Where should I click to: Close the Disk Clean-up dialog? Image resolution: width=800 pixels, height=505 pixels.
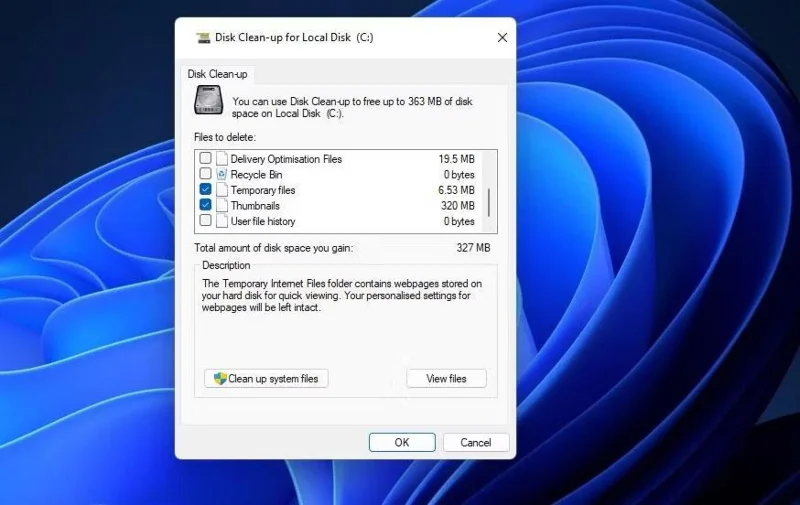click(502, 37)
